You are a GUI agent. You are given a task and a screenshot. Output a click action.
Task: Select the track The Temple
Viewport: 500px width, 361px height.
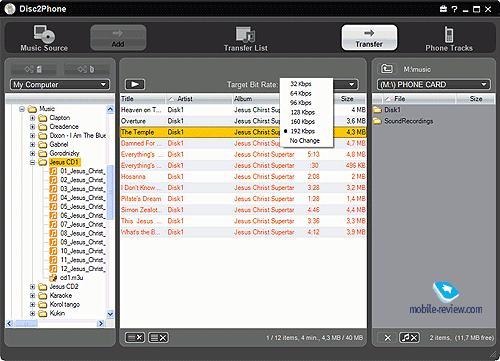point(243,132)
